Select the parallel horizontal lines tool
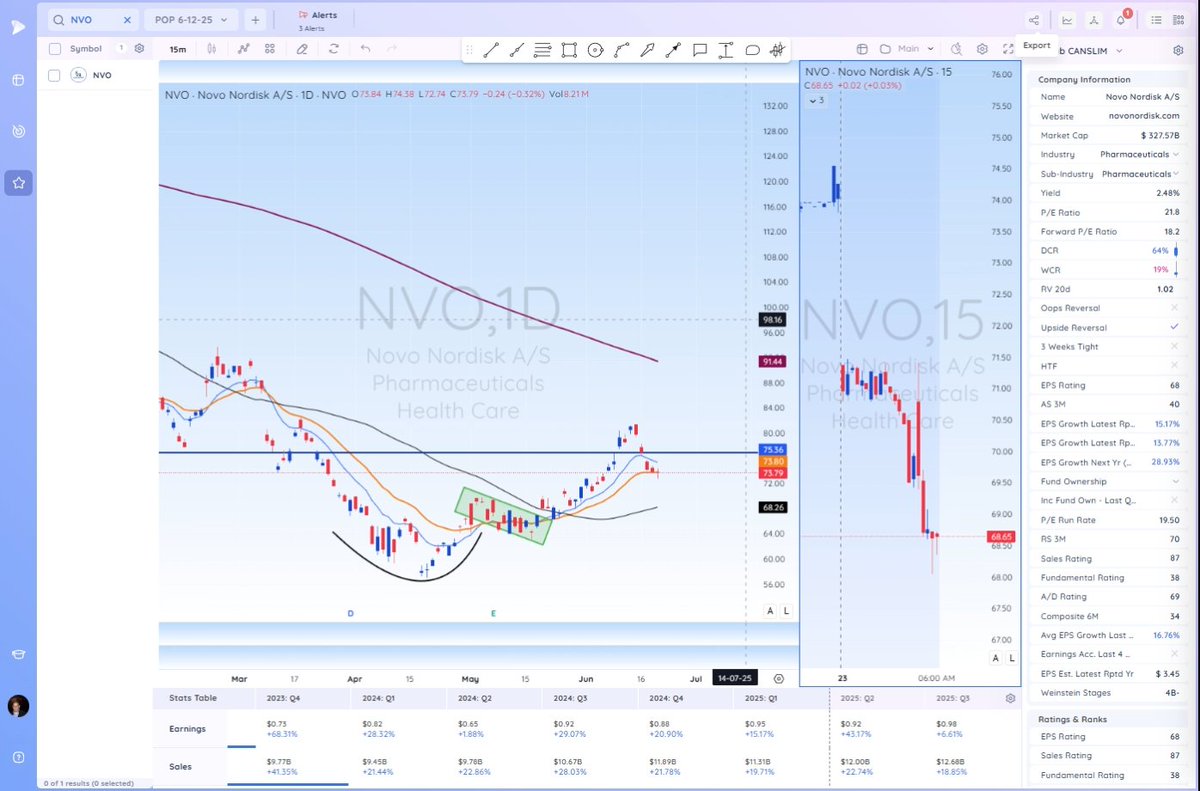1200x791 pixels. click(x=543, y=49)
